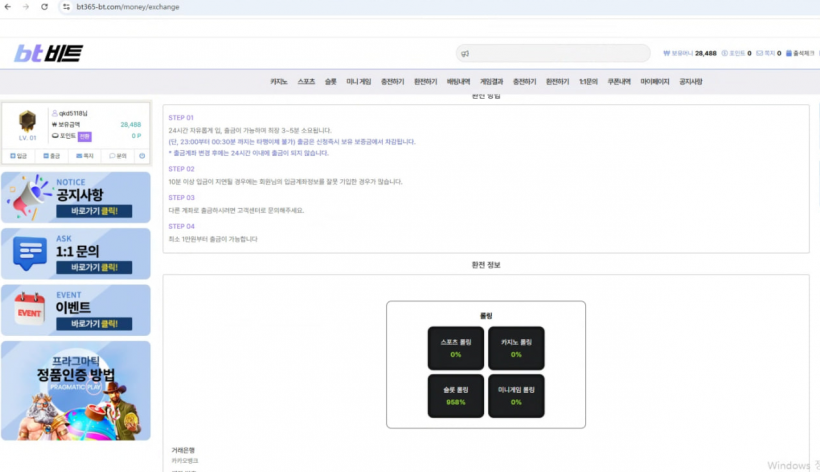
Task: Click the megaphone icon on NOTICE banner
Action: pos(29,197)
